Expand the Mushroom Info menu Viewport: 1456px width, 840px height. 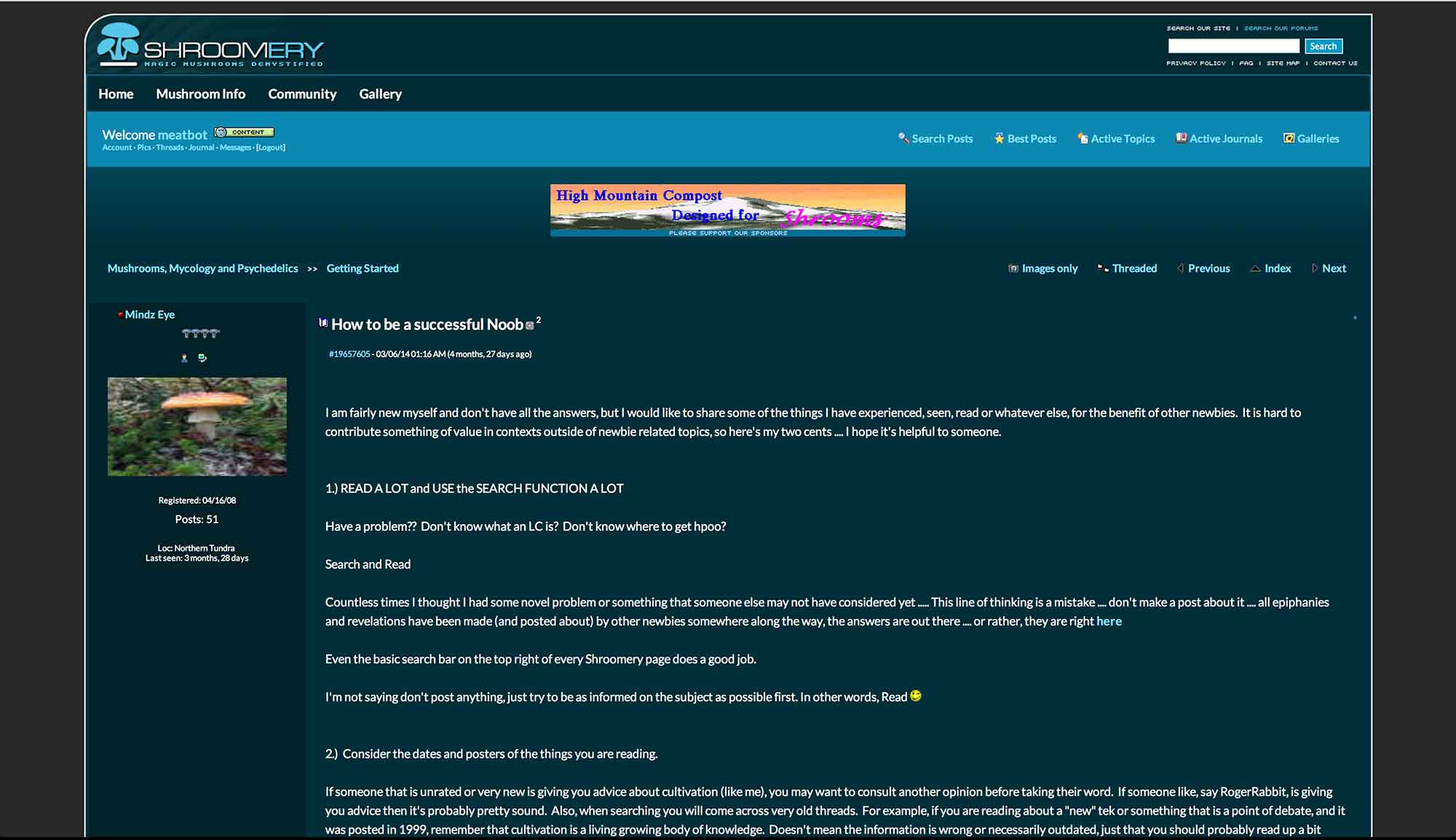click(200, 93)
